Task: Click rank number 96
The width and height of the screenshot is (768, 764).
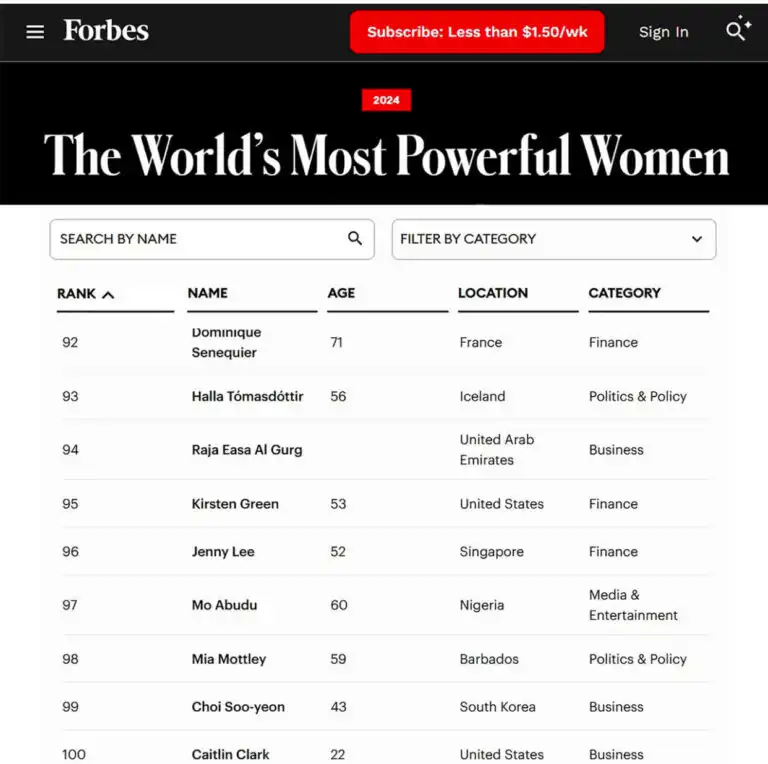Action: pos(70,551)
